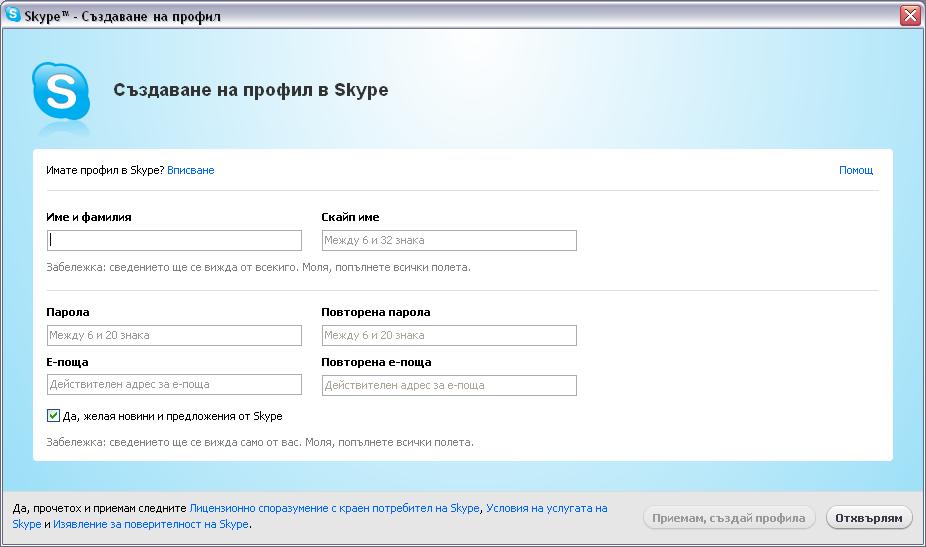Open the Условия на услугата на Skype link
The width and height of the screenshot is (926, 547).
click(547, 508)
